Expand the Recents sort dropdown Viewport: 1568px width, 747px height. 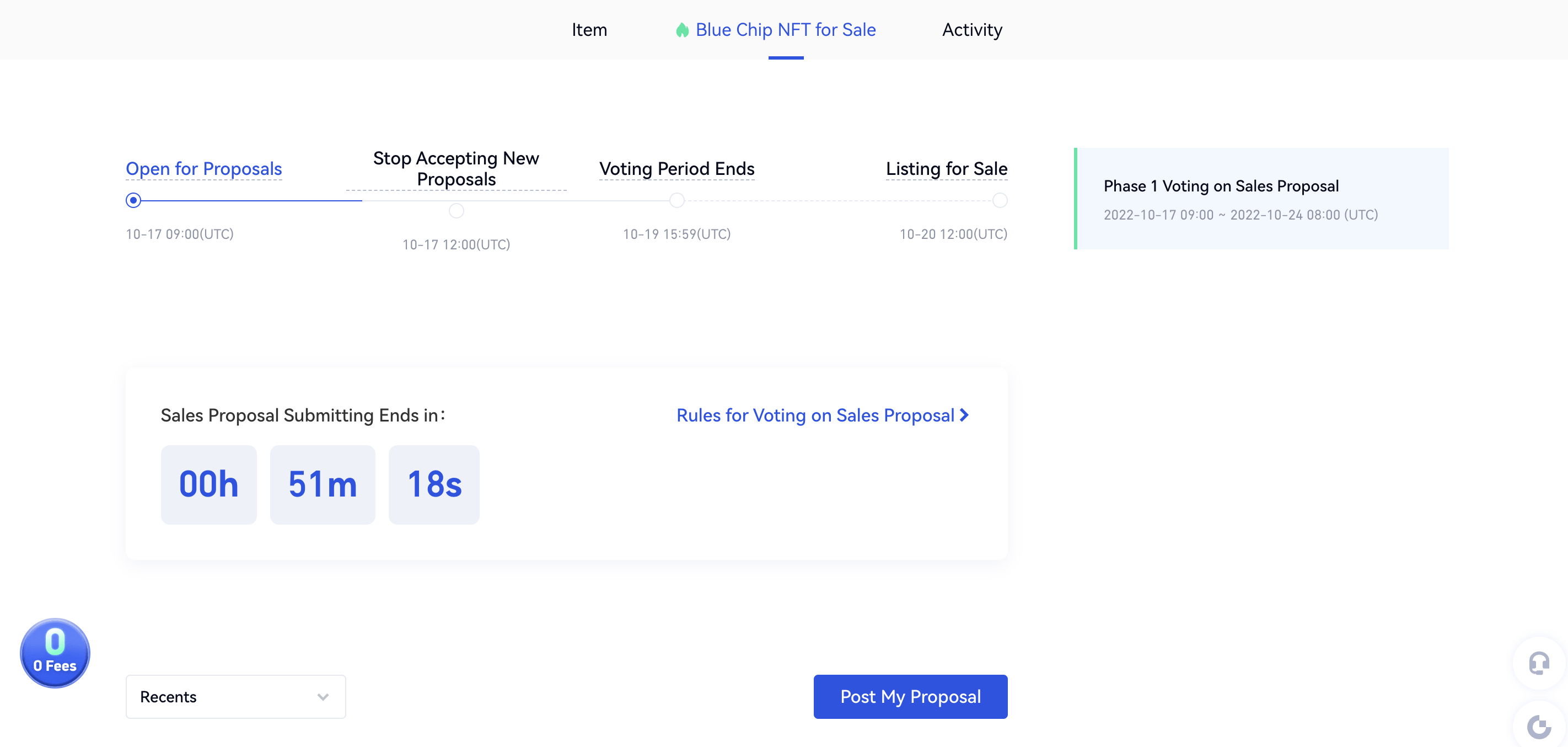click(x=235, y=696)
